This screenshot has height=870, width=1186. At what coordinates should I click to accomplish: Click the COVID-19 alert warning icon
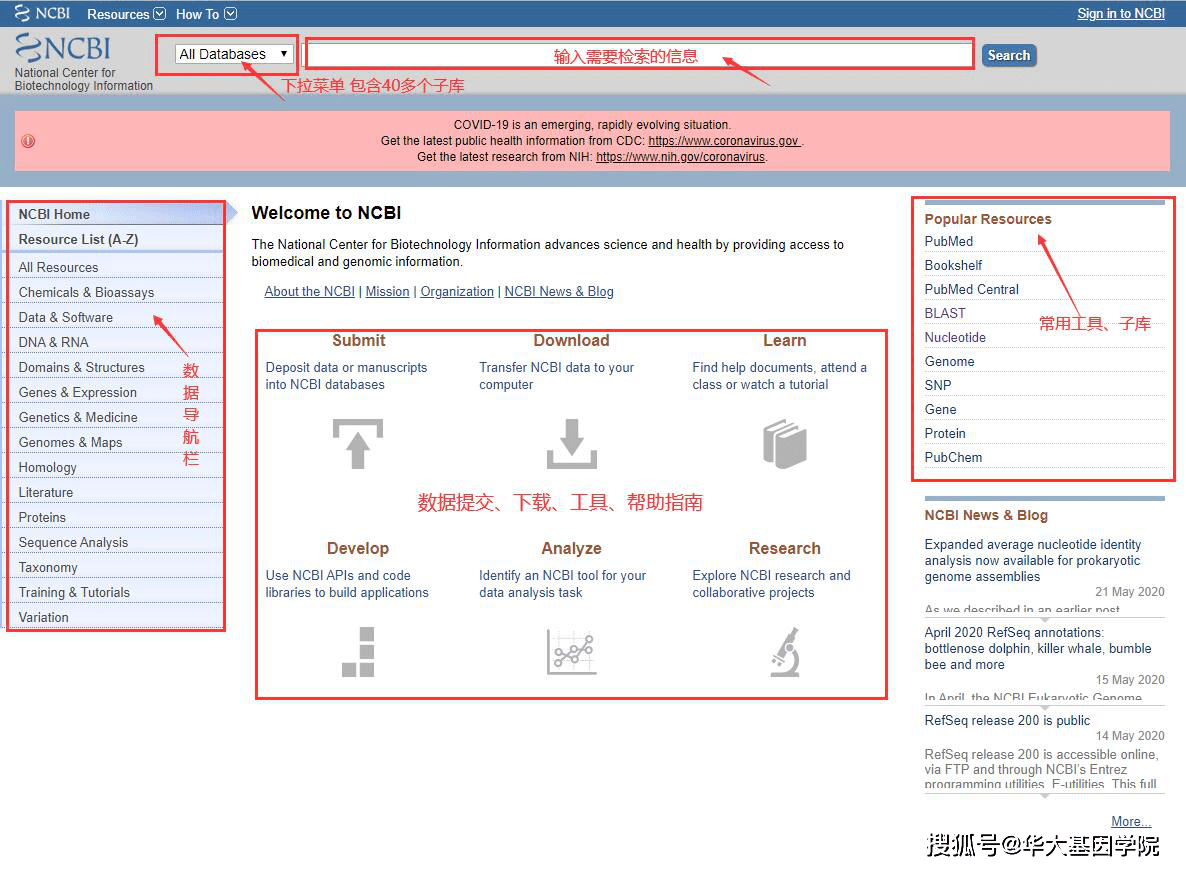27,140
